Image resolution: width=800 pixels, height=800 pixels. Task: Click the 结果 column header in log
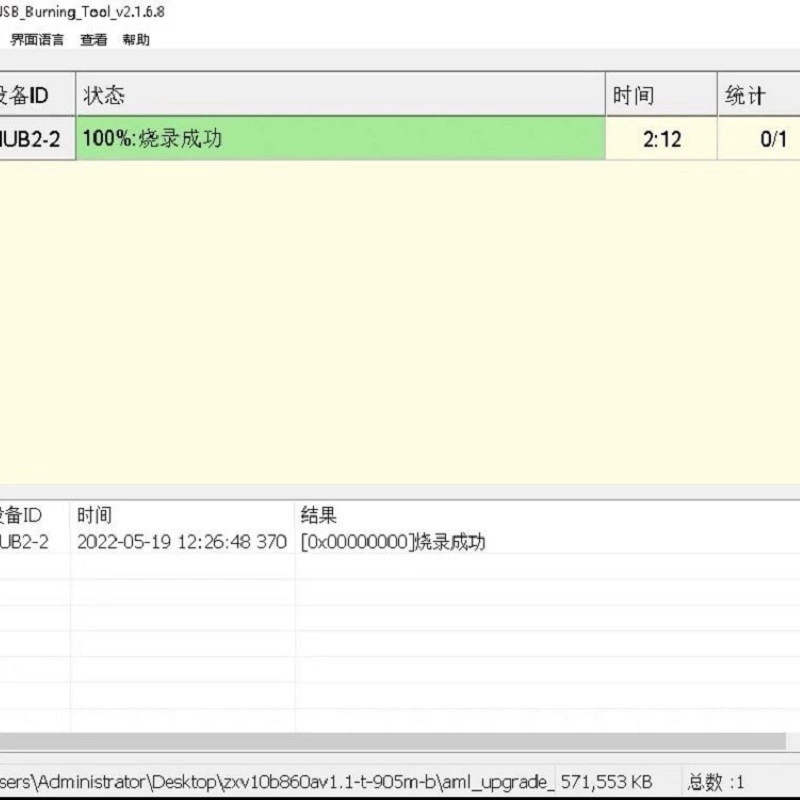pos(319,515)
